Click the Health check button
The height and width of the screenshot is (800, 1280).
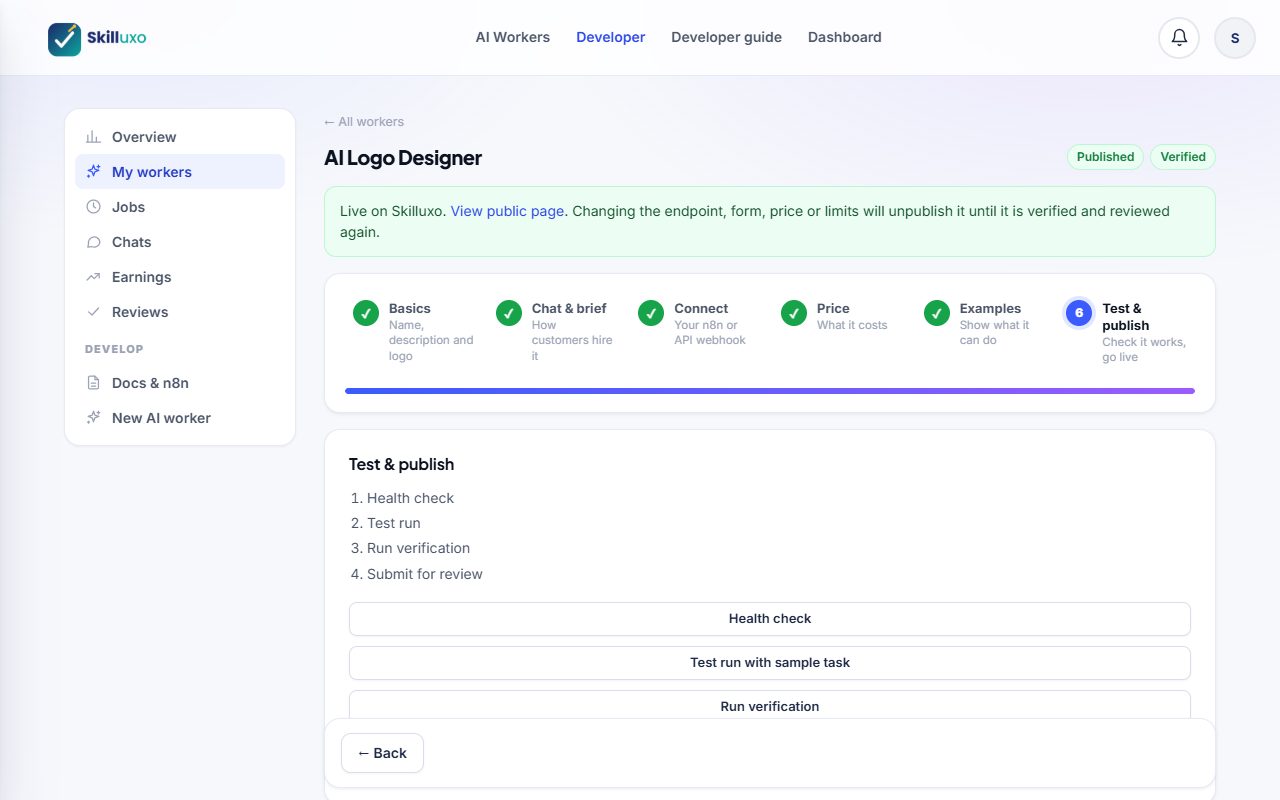770,619
